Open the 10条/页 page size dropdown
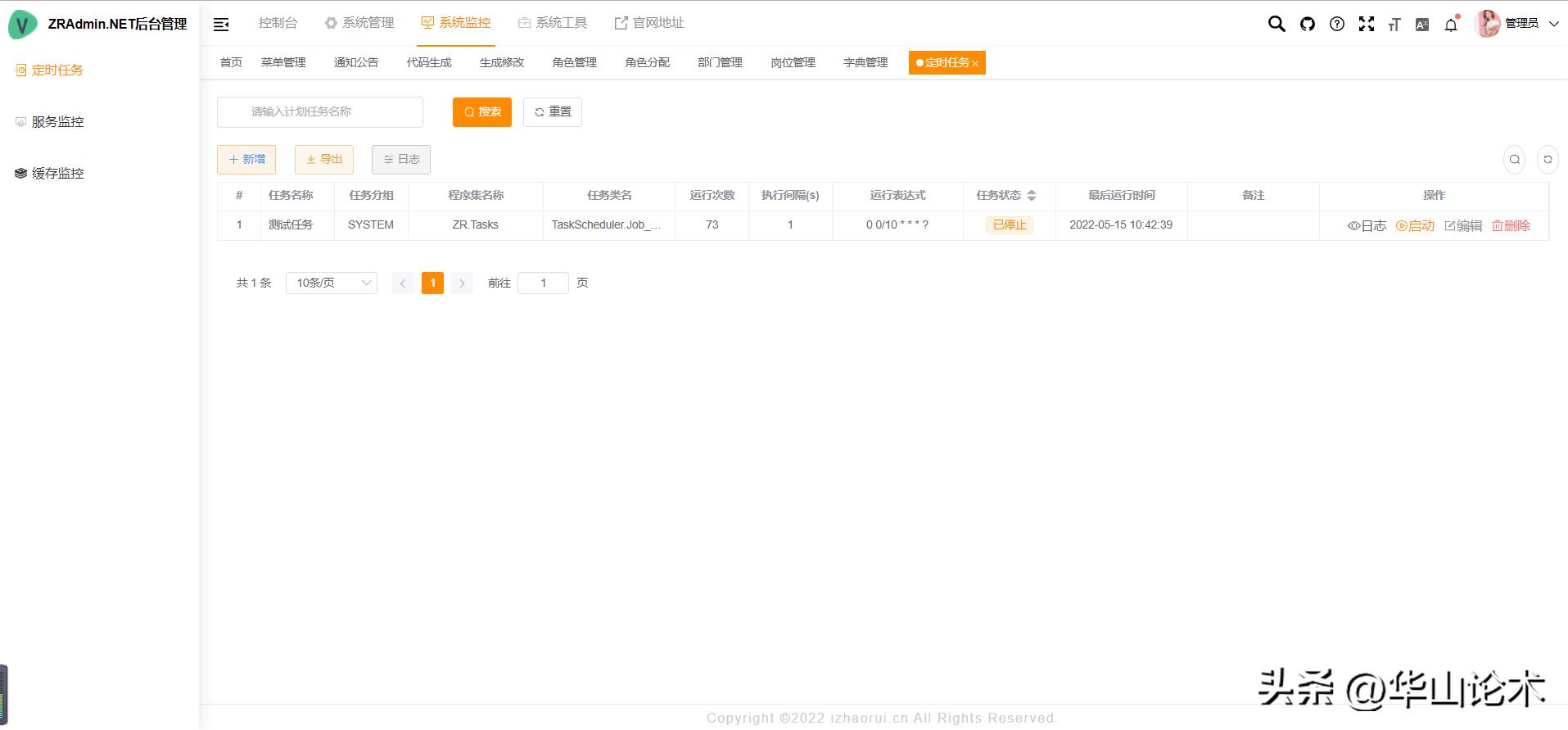Viewport: 1568px width, 730px height. point(332,283)
